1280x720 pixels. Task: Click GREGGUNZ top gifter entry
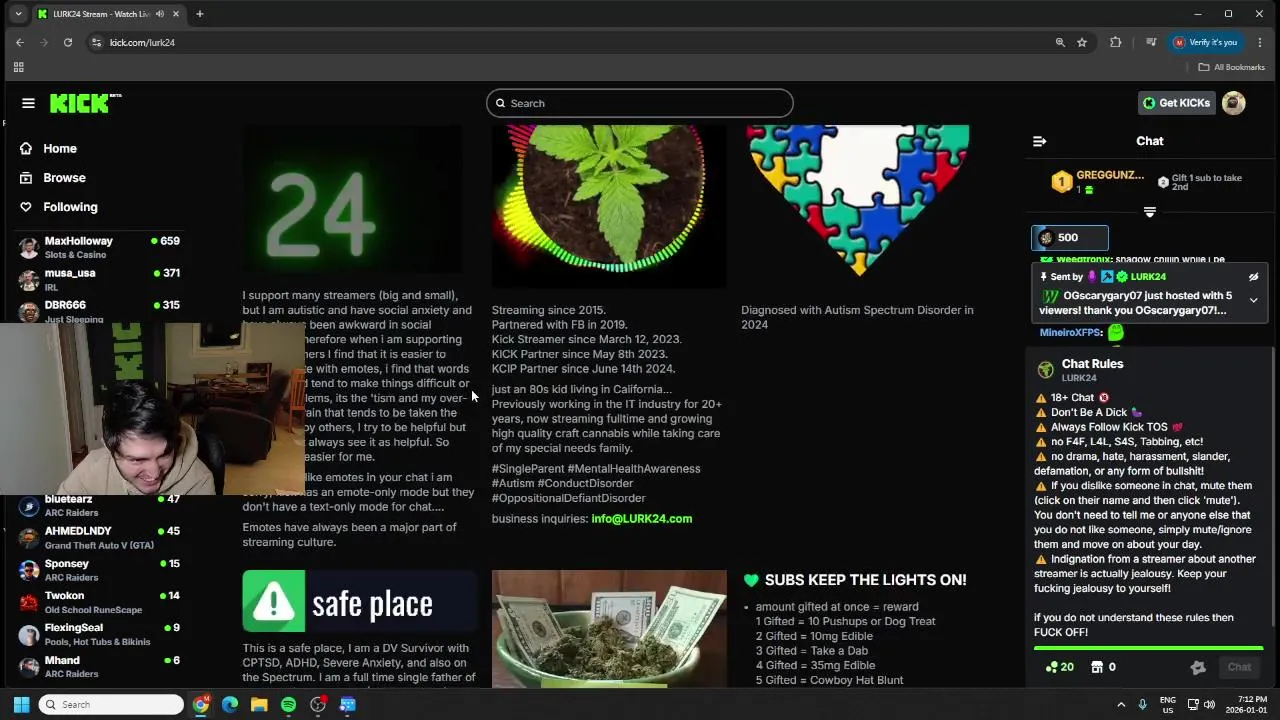tap(1097, 181)
